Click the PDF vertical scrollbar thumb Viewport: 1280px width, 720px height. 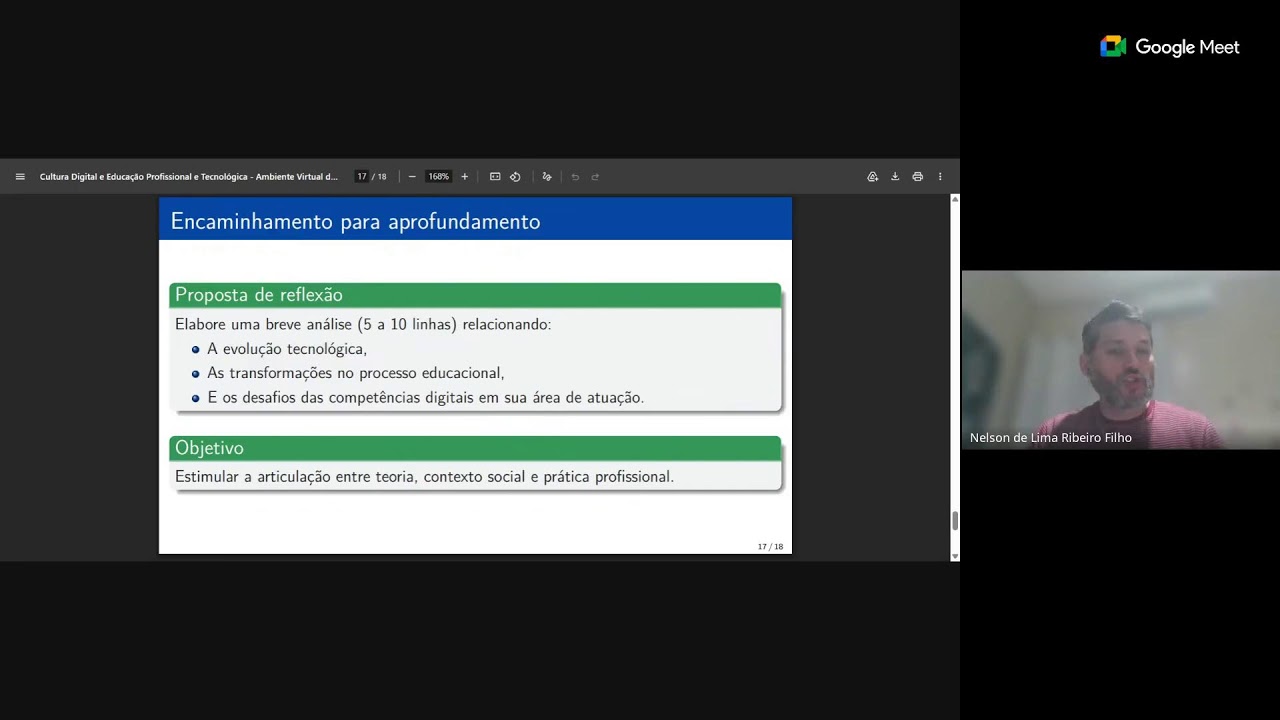pos(955,520)
